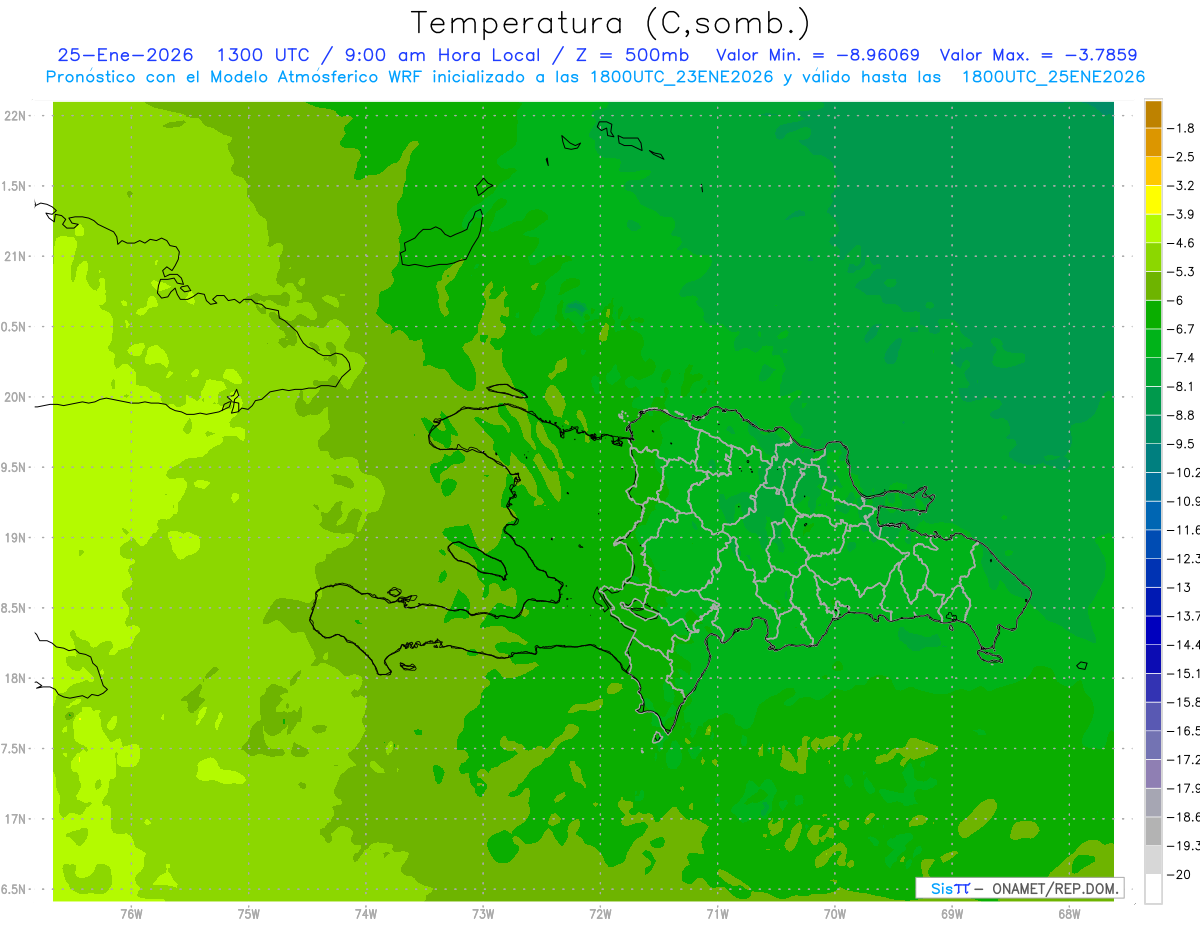Click the '72W' longitude label

(600, 914)
